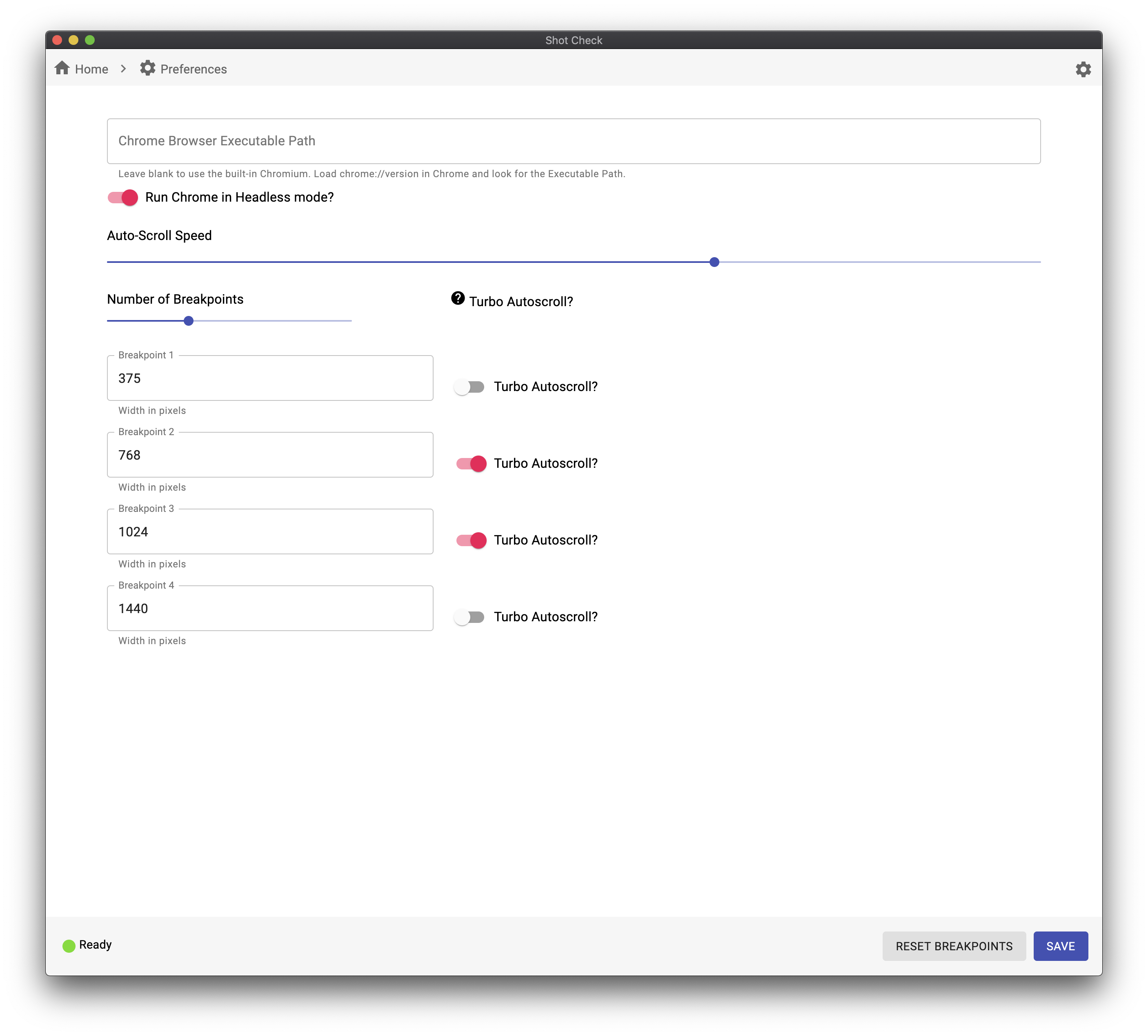Disable Turbo Autoscroll for Breakpoint 3
This screenshot has width=1148, height=1036.
471,541
